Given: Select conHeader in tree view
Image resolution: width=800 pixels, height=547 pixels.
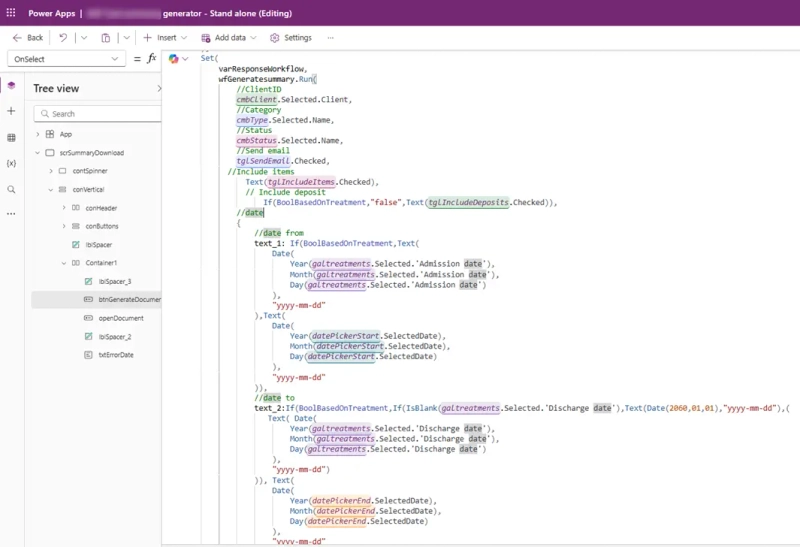Looking at the screenshot, I should pyautogui.click(x=101, y=208).
